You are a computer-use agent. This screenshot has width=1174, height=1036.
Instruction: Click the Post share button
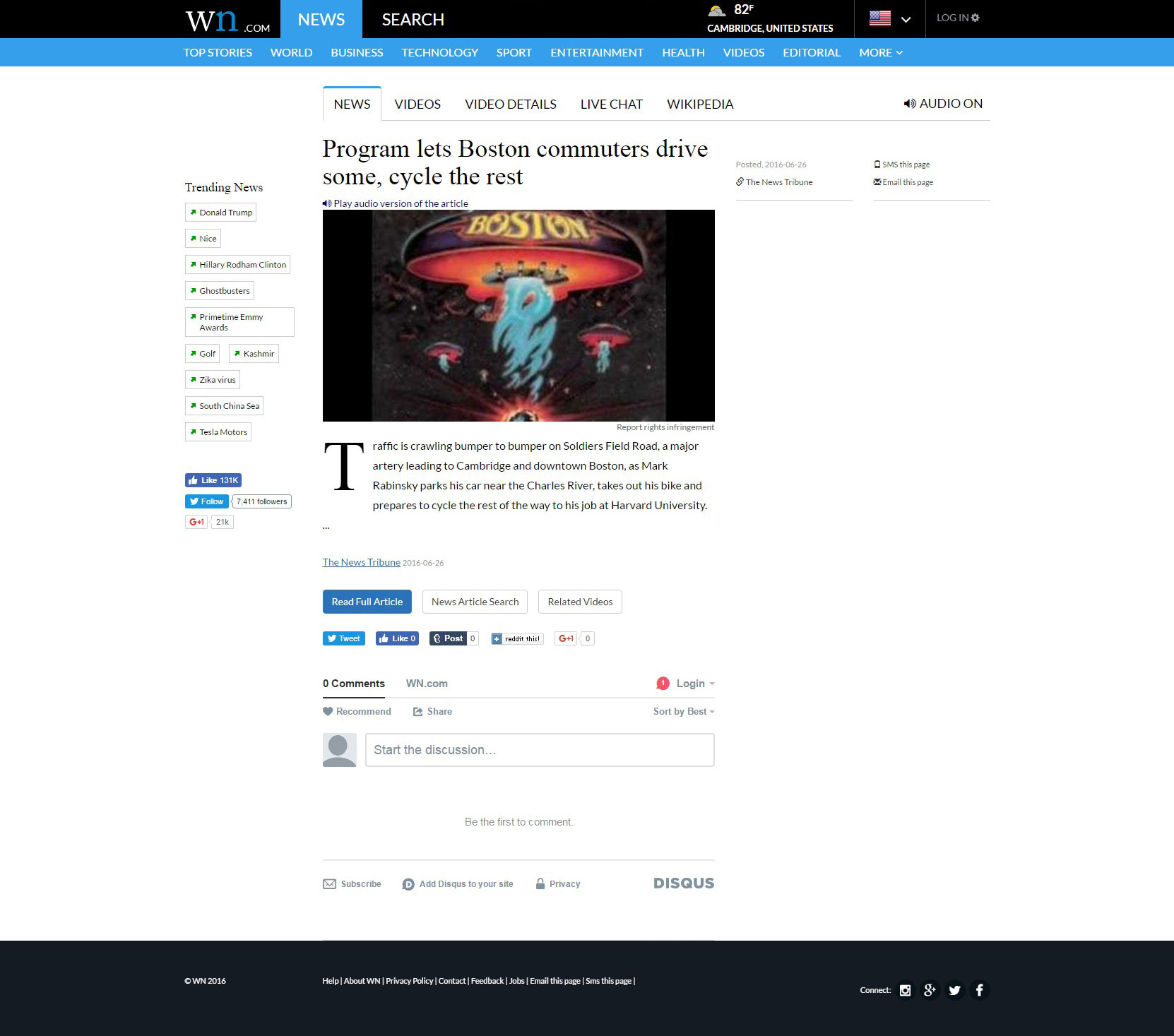point(448,638)
